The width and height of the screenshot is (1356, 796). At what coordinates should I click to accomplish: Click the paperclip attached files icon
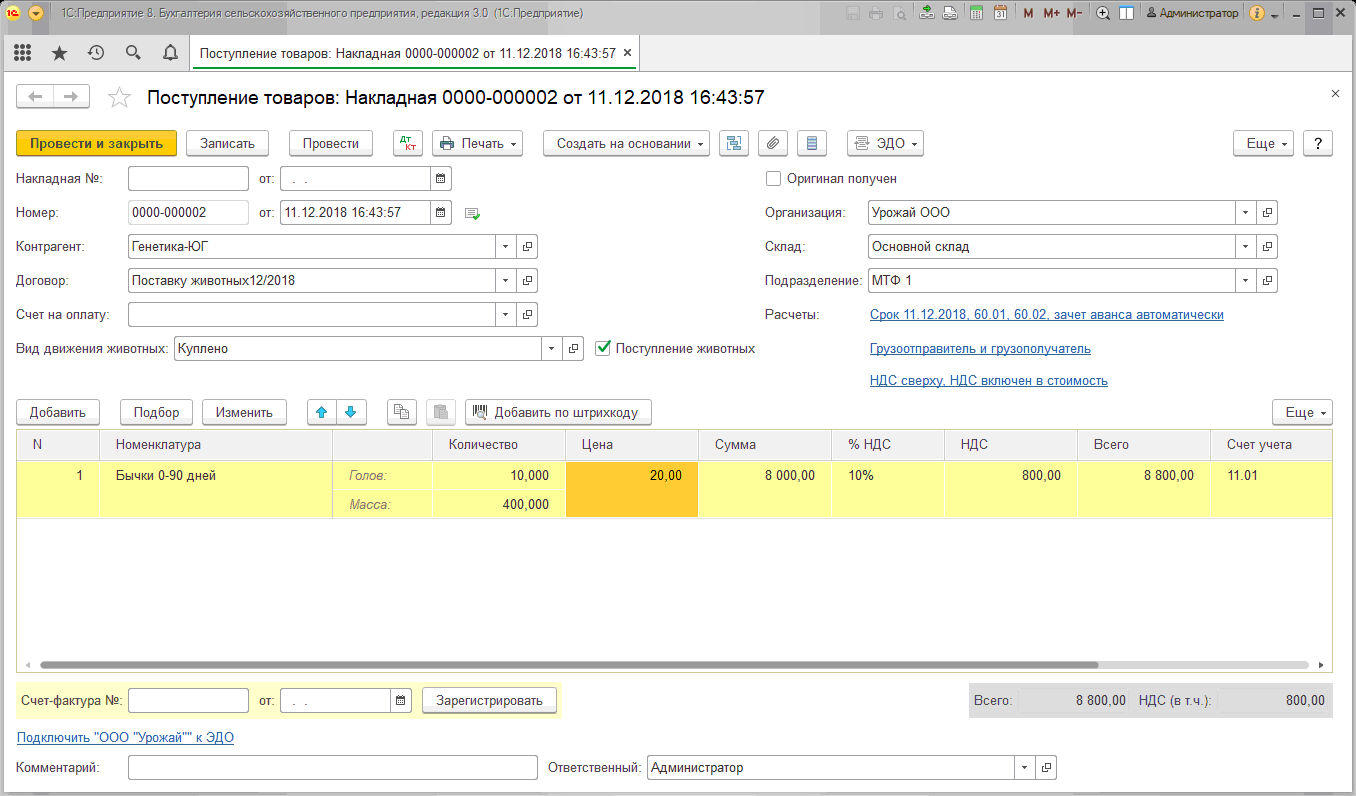(x=772, y=143)
